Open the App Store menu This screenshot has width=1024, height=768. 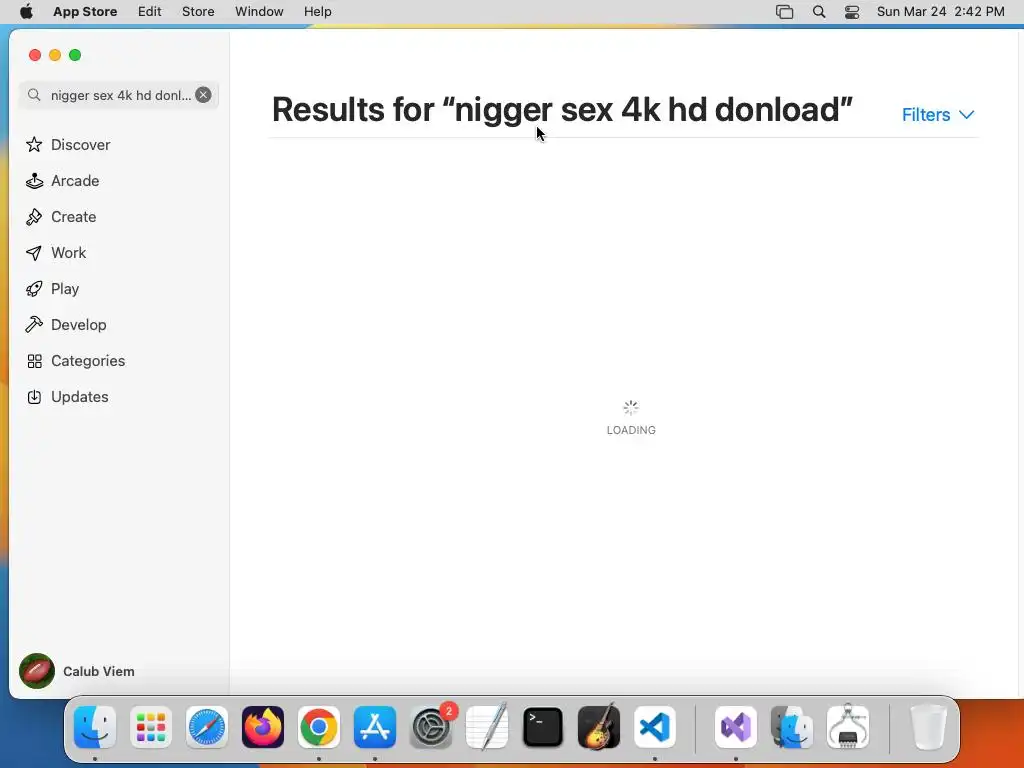pos(85,12)
